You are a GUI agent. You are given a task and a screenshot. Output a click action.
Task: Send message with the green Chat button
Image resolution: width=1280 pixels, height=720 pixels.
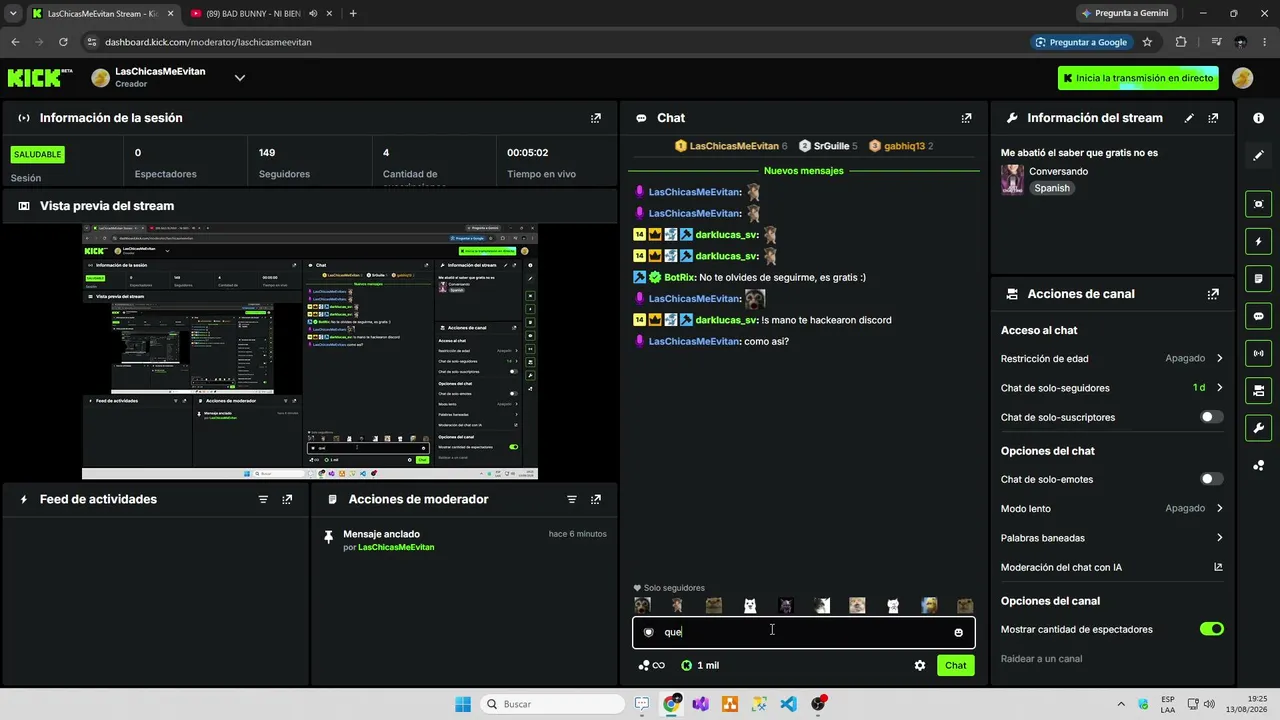point(956,665)
